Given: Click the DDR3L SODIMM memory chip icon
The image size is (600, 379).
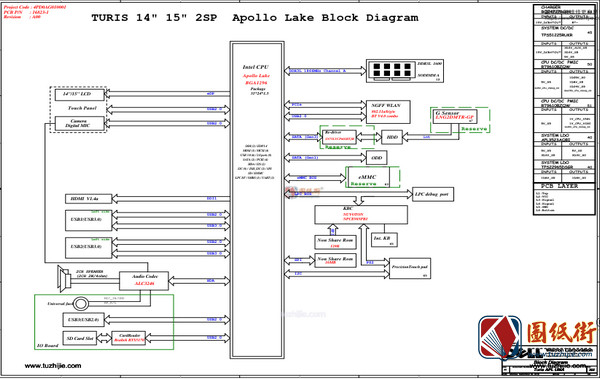Looking at the screenshot, I should pyautogui.click(x=391, y=71).
